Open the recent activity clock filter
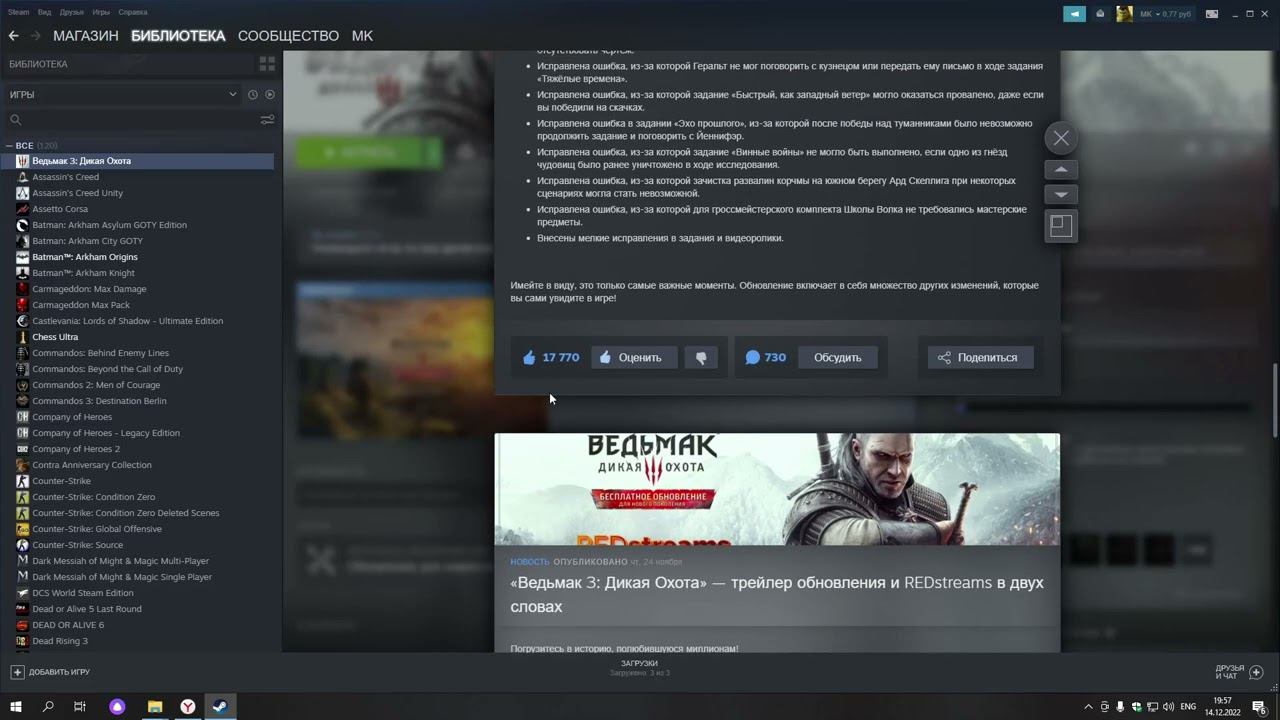 253,94
